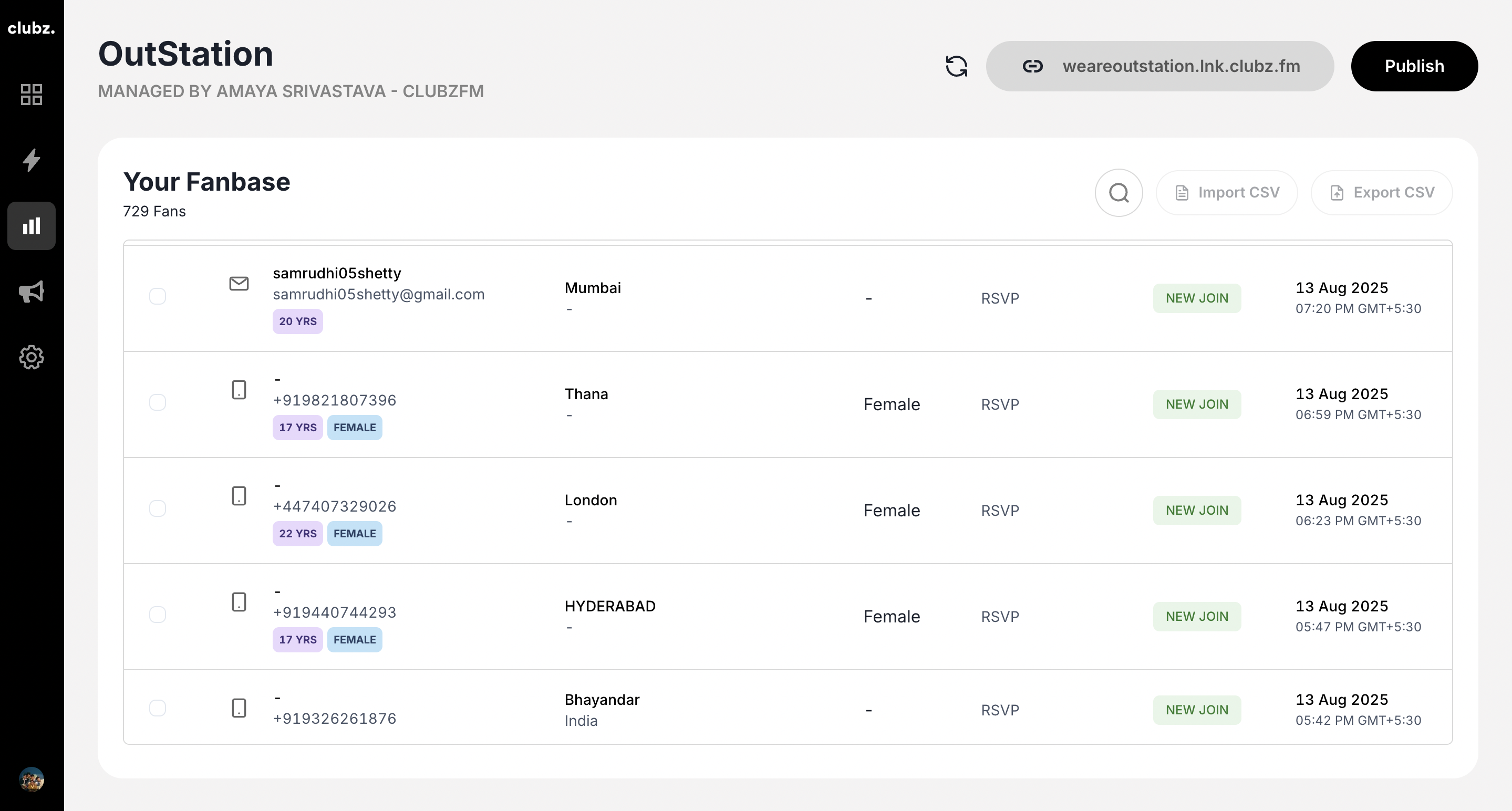1512x811 pixels.
Task: Click the refresh sync icon near link
Action: (956, 66)
